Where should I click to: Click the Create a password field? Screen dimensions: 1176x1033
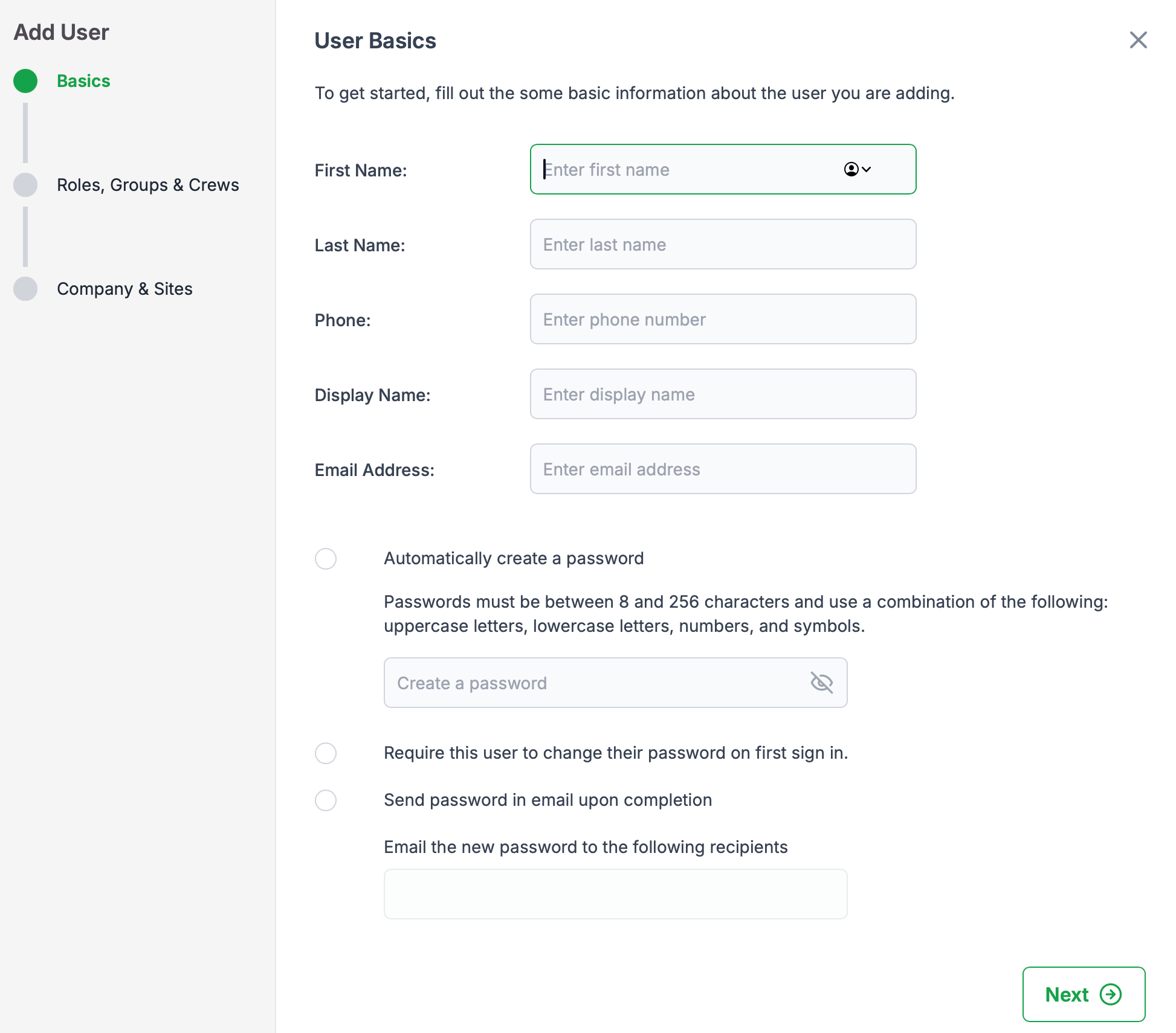[x=595, y=683]
